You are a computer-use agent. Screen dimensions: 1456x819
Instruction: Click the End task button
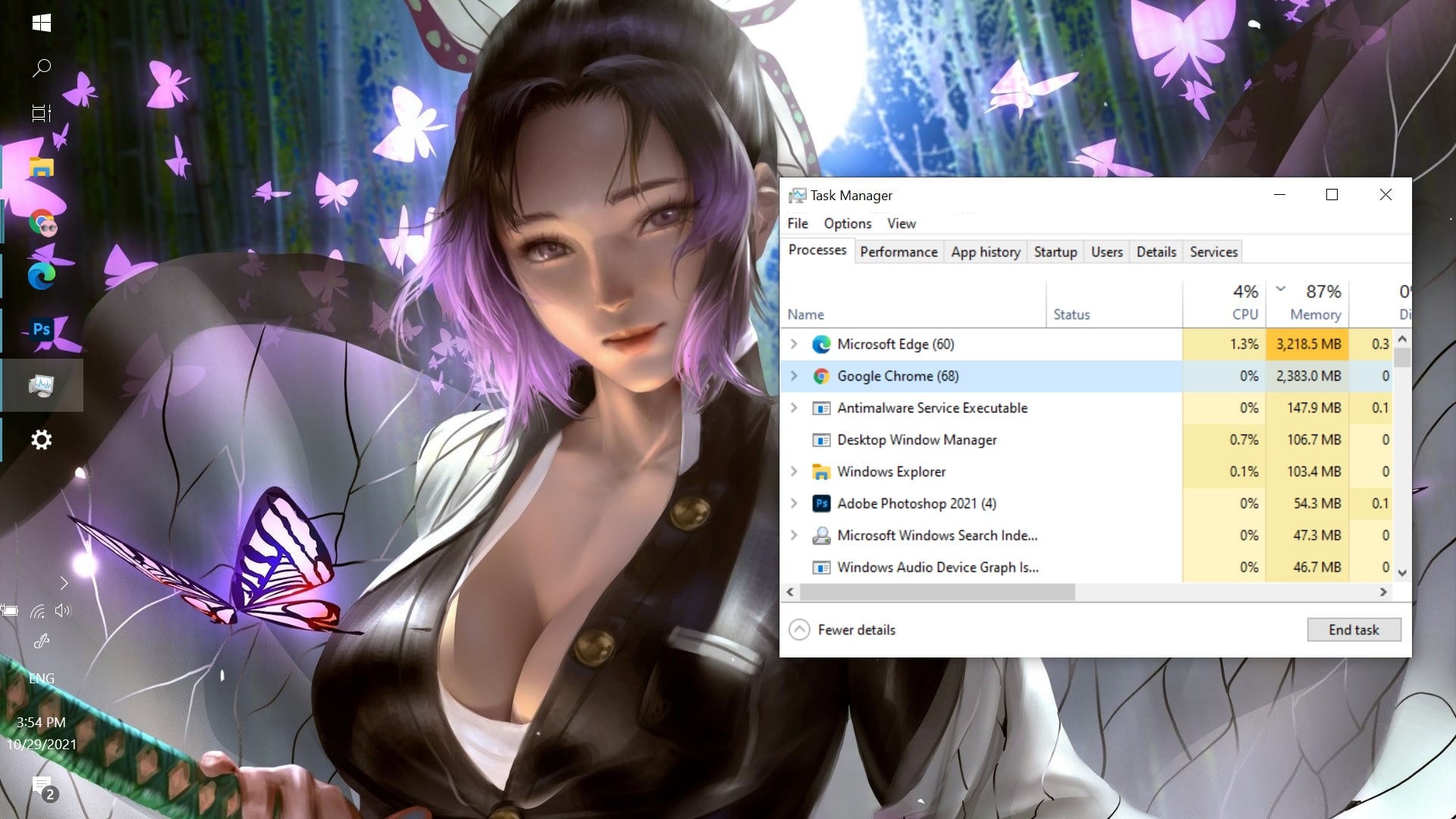(x=1354, y=629)
